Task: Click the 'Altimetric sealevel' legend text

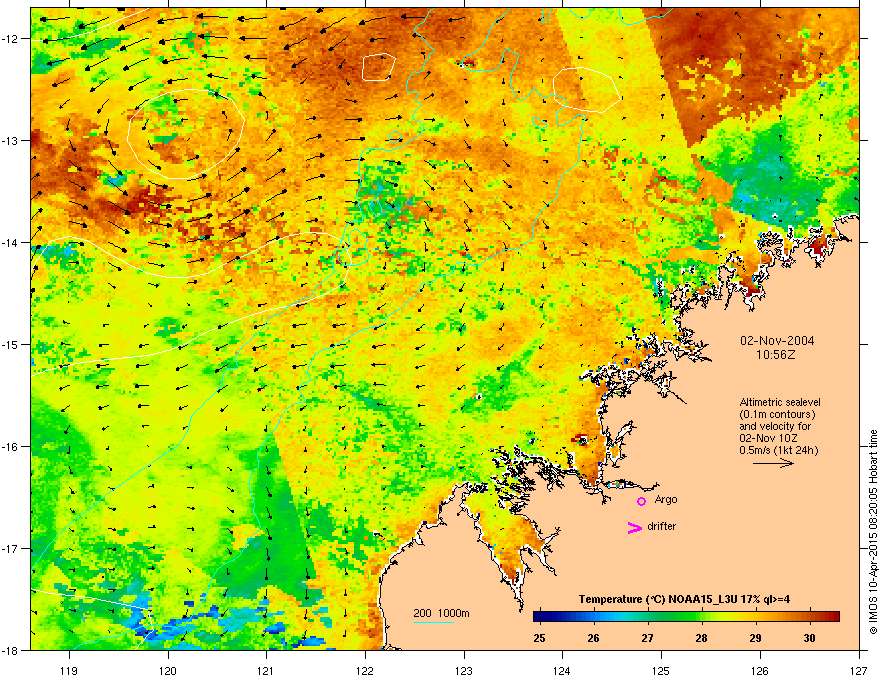Action: click(780, 402)
